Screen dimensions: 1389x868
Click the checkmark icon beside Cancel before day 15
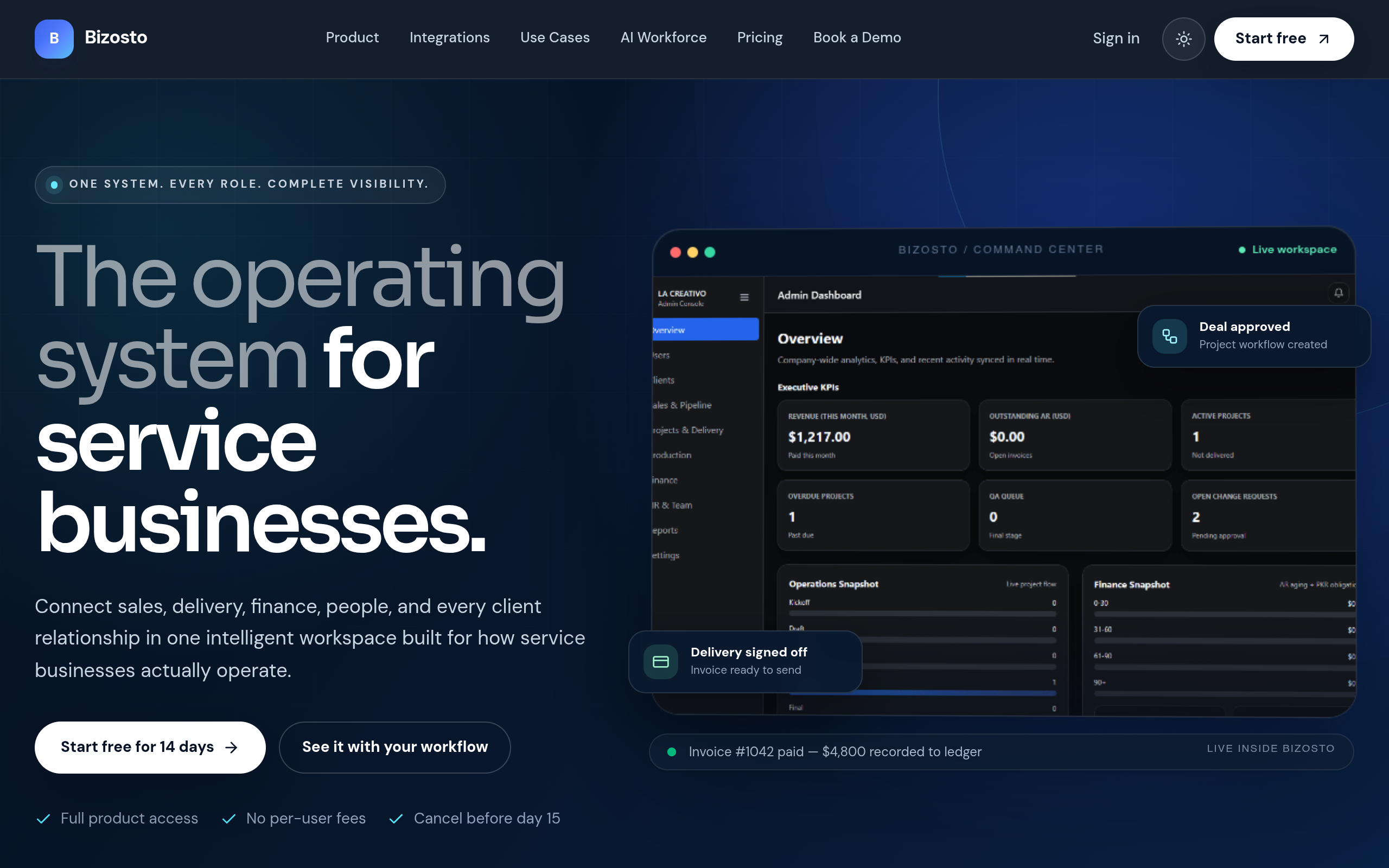(x=396, y=819)
